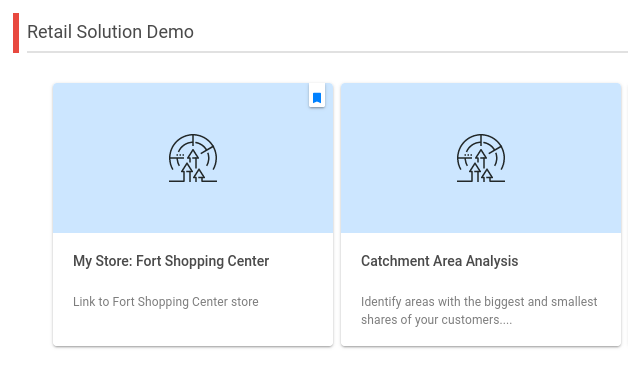The width and height of the screenshot is (628, 376).
Task: Toggle bookmark on Fort Shopping Center card
Action: click(317, 97)
